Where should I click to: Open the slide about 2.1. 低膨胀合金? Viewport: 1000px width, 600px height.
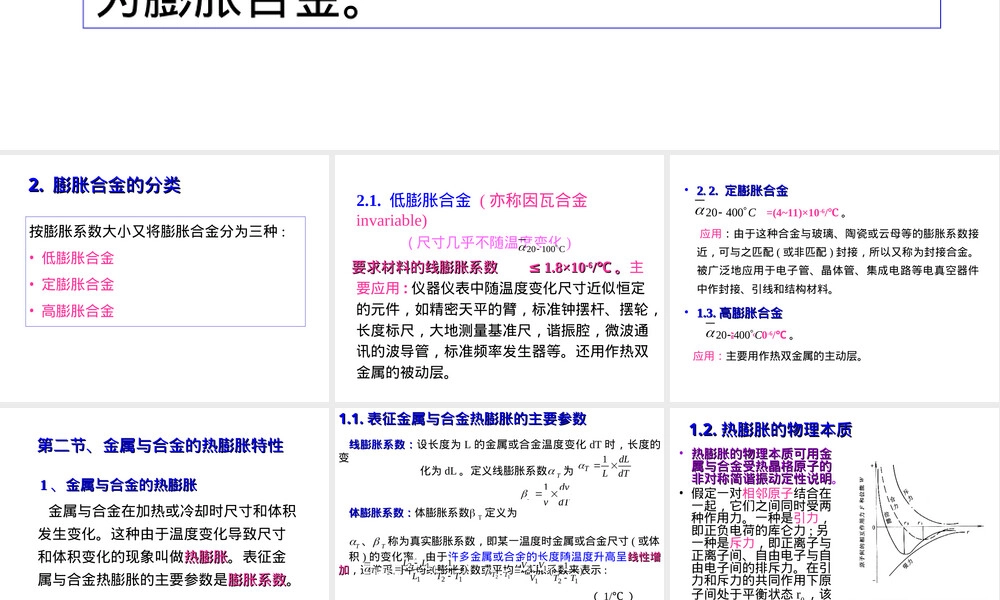(499, 278)
